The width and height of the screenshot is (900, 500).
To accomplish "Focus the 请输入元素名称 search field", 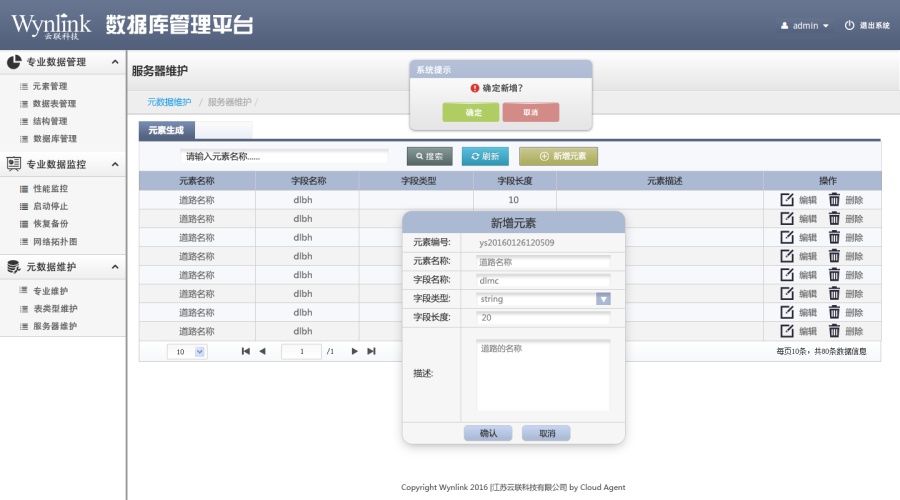I will (285, 156).
